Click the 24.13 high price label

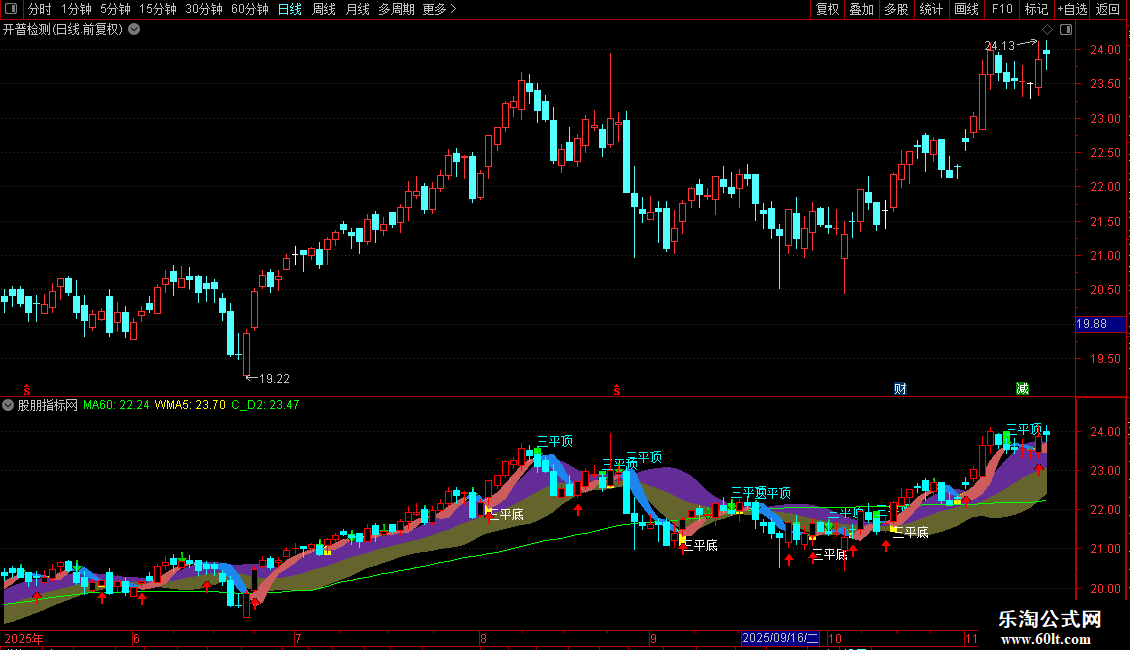click(x=1000, y=45)
